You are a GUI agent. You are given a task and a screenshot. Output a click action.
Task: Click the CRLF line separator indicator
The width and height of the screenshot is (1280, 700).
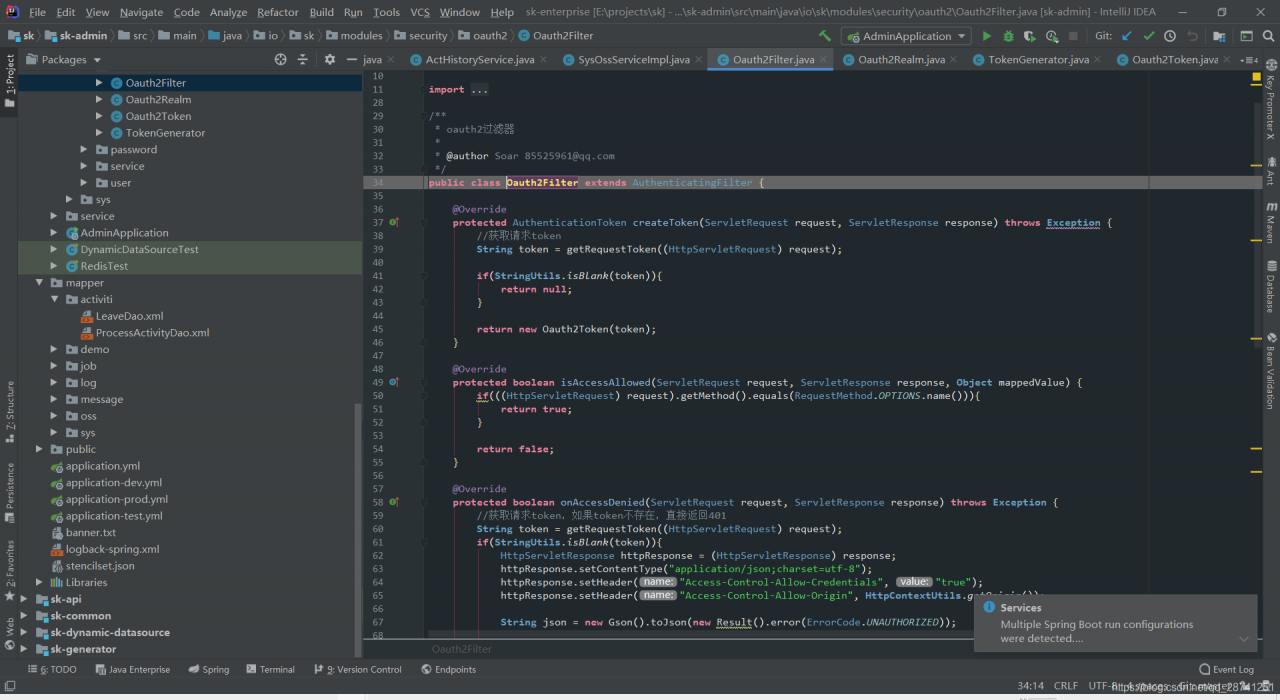click(1066, 686)
